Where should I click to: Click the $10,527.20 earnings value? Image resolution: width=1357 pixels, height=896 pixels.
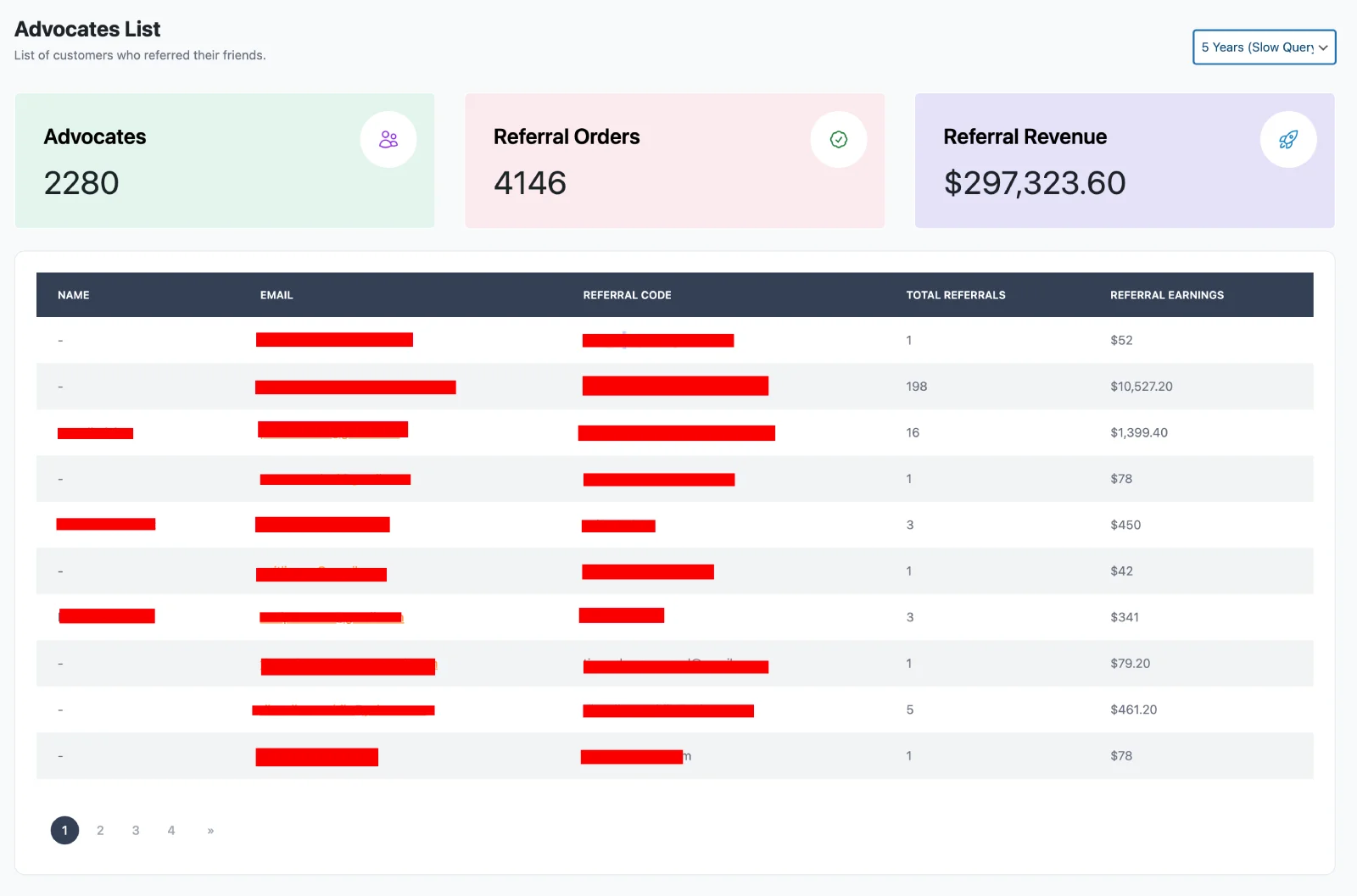pyautogui.click(x=1141, y=387)
